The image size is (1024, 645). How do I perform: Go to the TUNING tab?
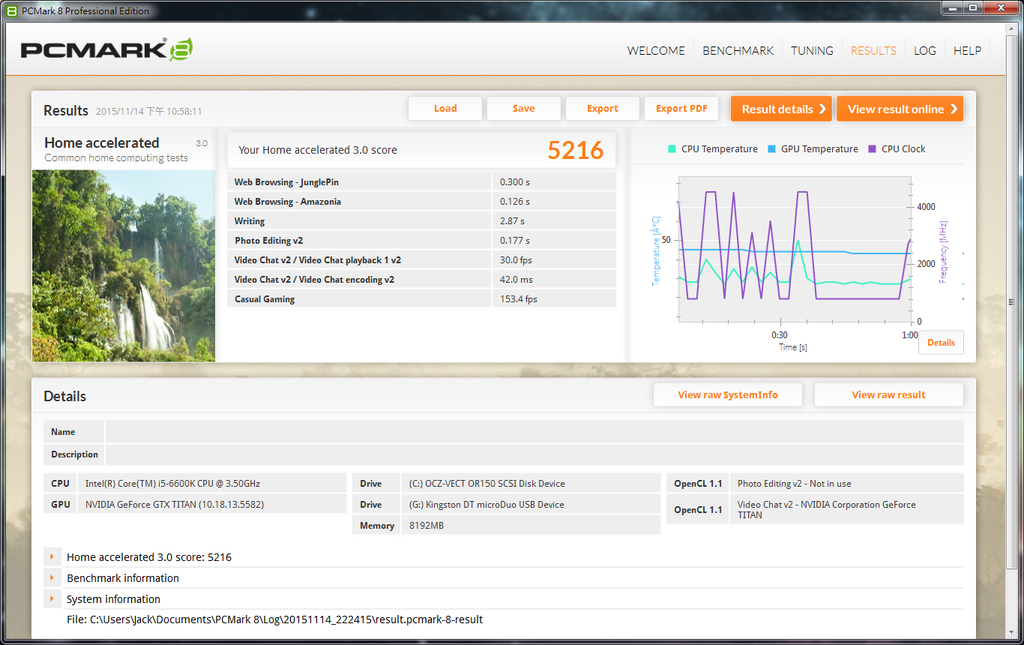pyautogui.click(x=812, y=51)
